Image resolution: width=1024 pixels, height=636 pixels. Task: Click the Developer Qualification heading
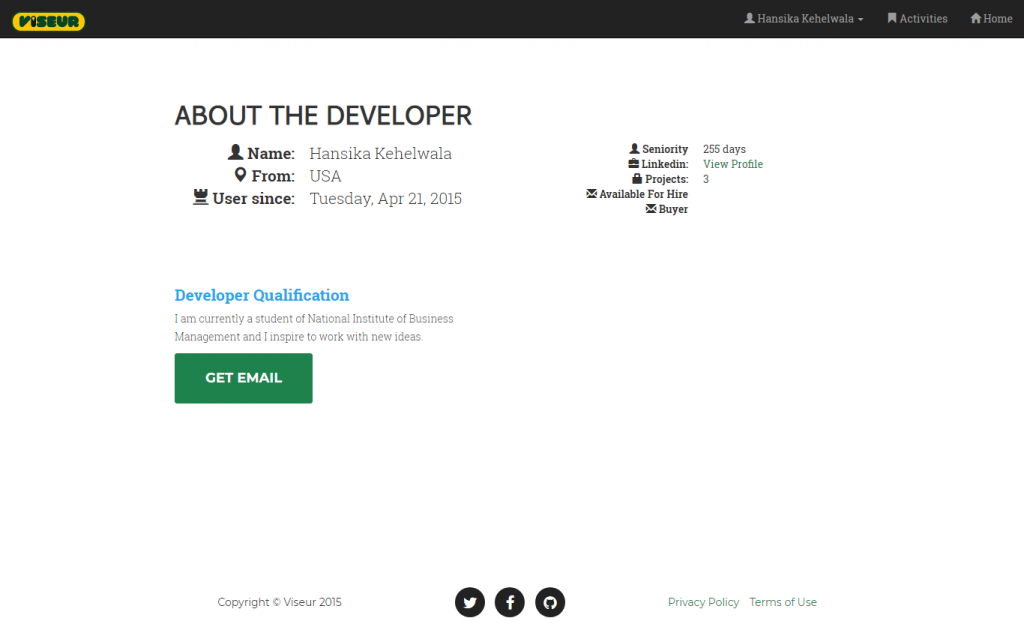(261, 295)
